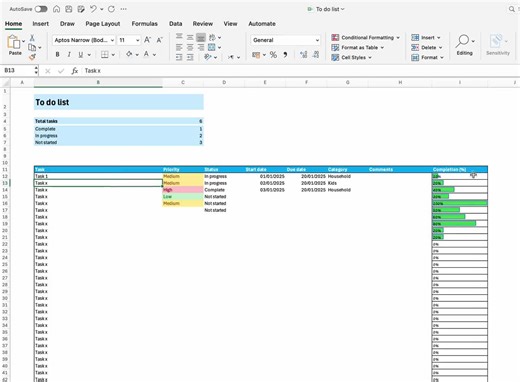The height and width of the screenshot is (382, 520).
Task: Click the Wrap Text icon
Action: coord(212,37)
